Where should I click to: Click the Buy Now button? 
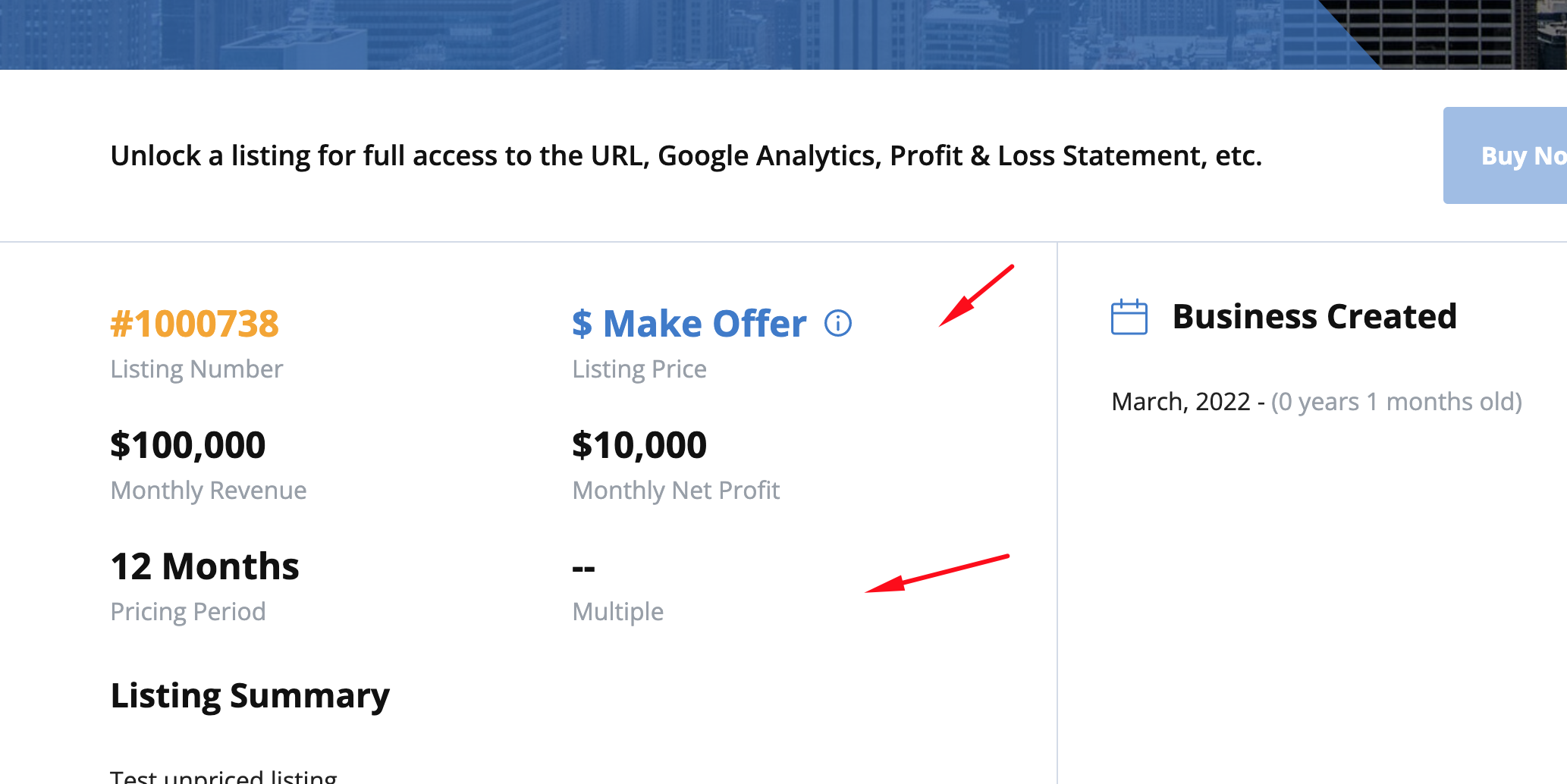[x=1505, y=155]
